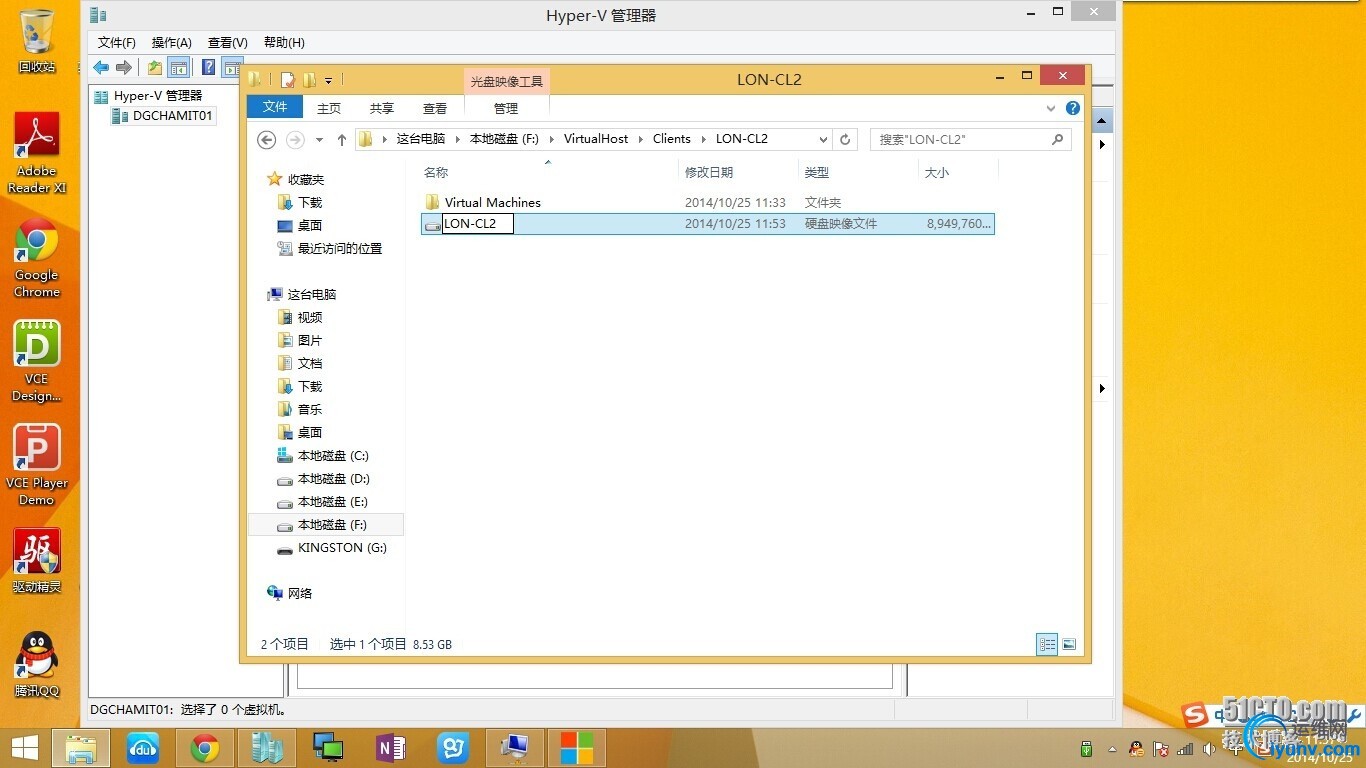Sort files by 修改日期 column header
Image resolution: width=1366 pixels, height=768 pixels.
tap(709, 173)
